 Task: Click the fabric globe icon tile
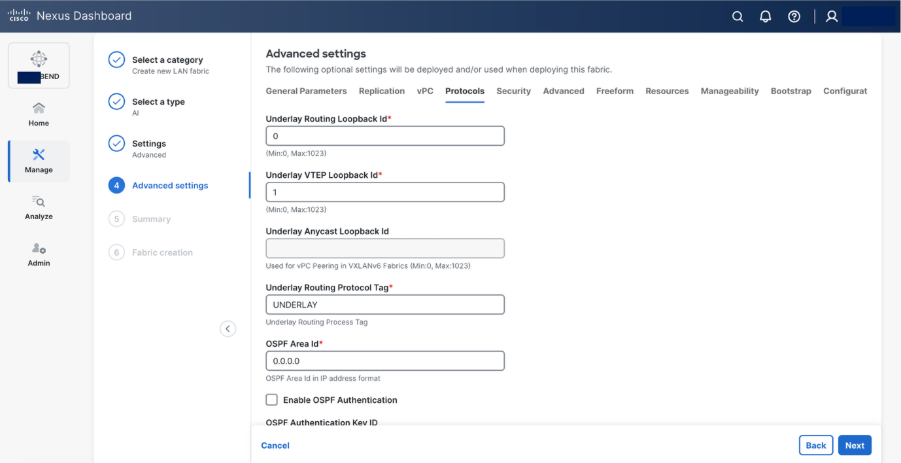click(x=39, y=65)
